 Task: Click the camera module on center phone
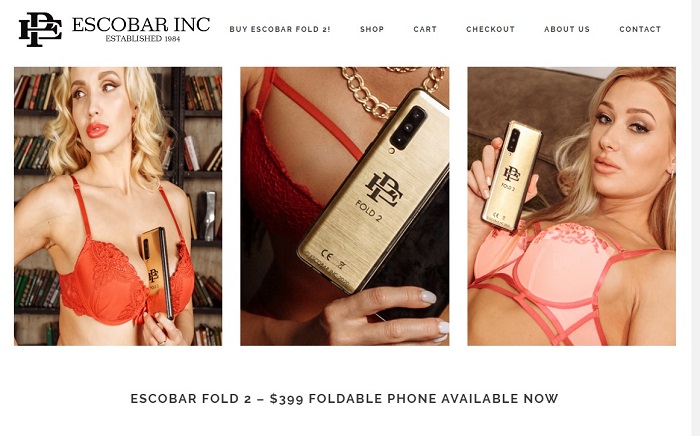tap(408, 128)
